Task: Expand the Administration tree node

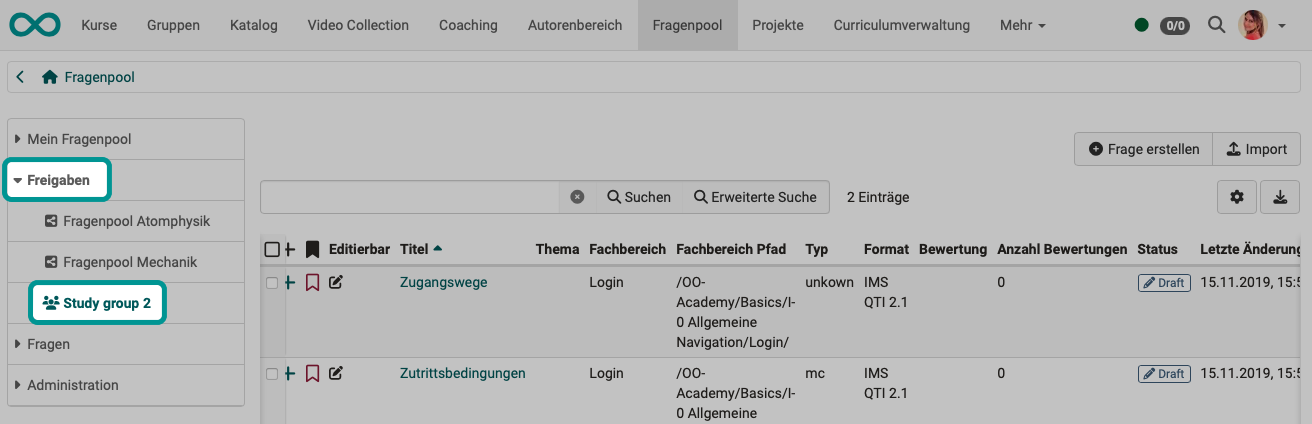Action: click(19, 385)
